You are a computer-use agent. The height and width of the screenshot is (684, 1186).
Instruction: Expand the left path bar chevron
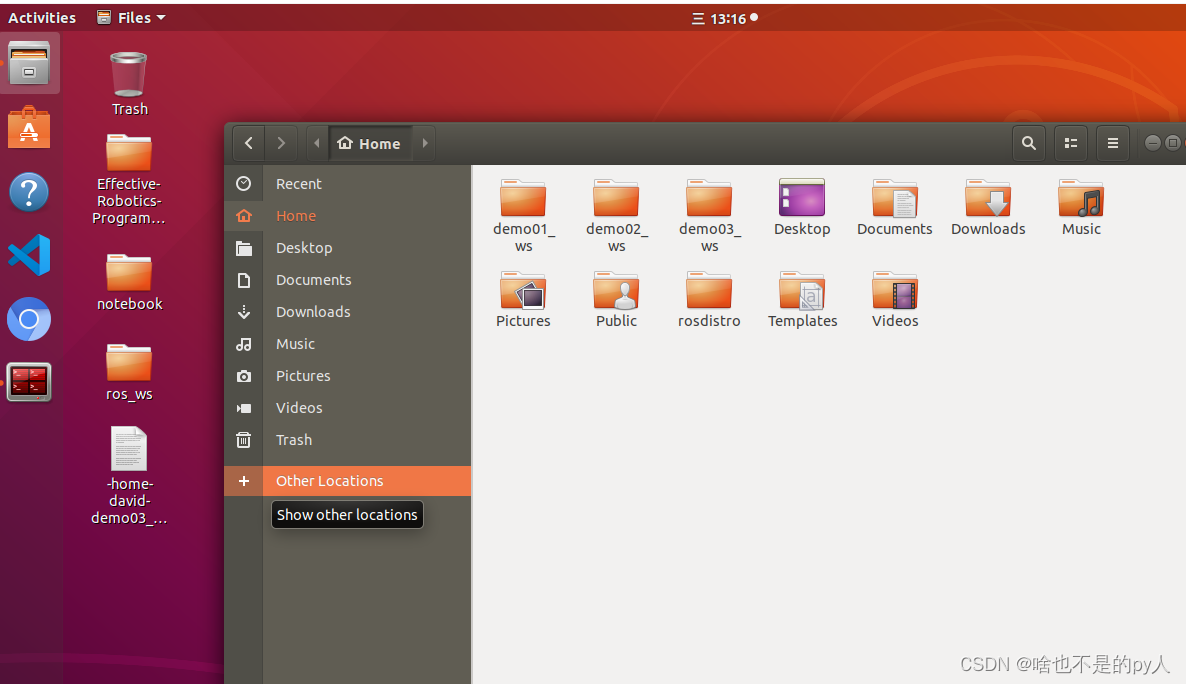click(316, 143)
